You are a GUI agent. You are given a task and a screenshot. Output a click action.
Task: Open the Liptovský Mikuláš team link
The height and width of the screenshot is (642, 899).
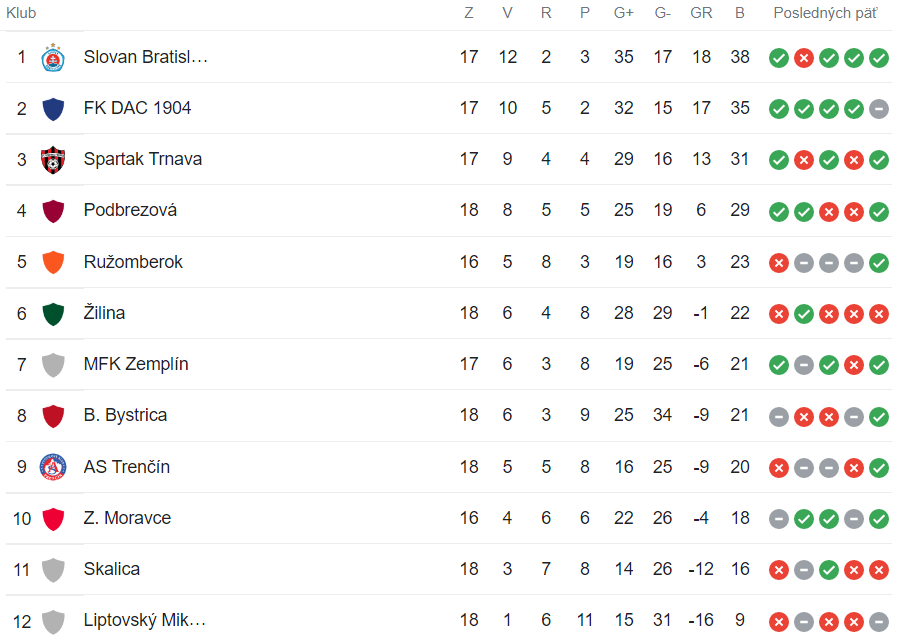145,620
